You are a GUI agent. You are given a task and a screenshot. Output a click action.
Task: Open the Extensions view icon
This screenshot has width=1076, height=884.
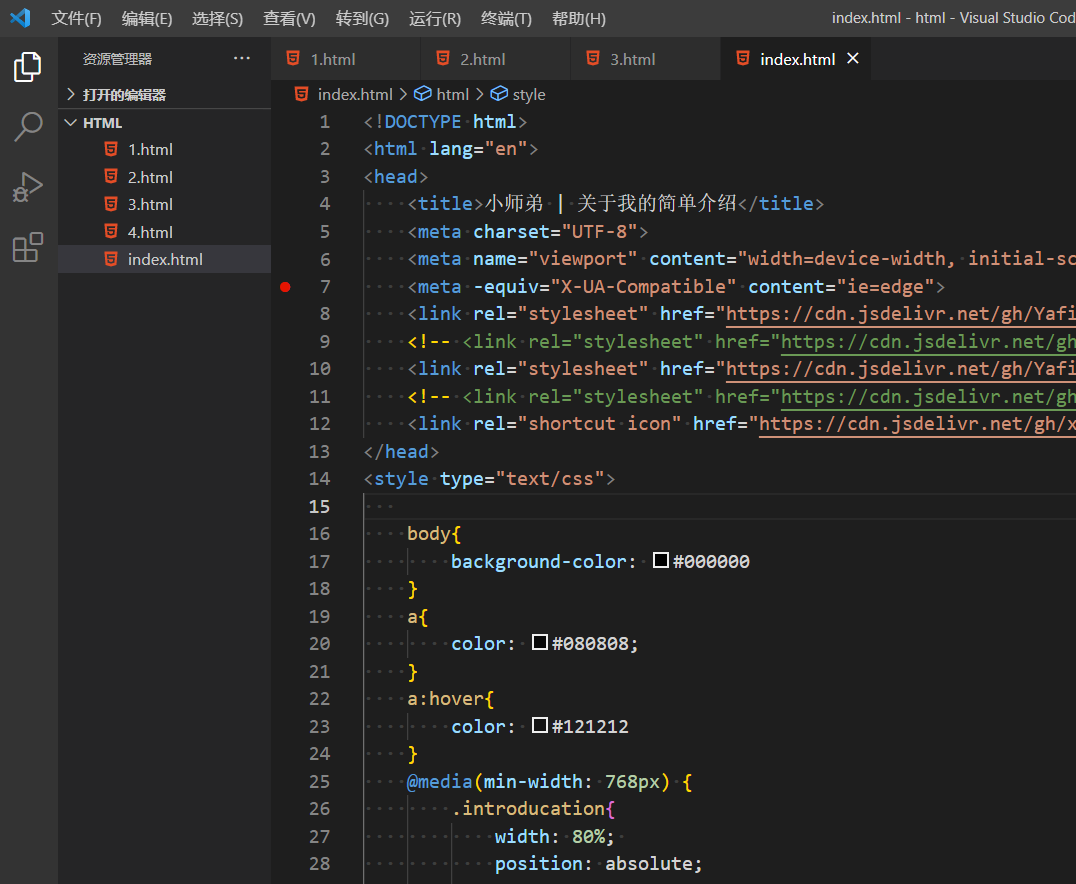tap(27, 247)
